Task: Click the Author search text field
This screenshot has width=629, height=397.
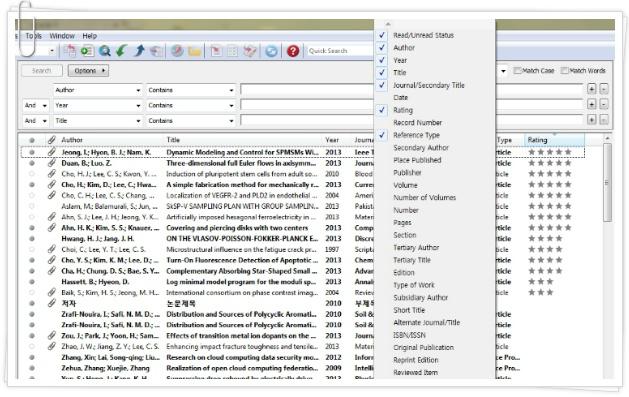Action: coord(307,89)
